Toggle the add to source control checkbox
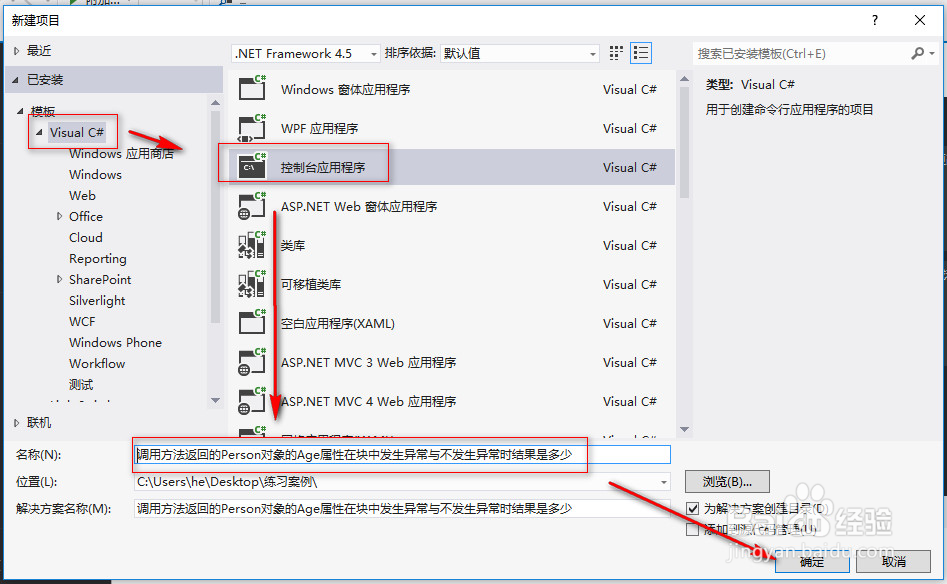The image size is (947, 584). coord(692,530)
